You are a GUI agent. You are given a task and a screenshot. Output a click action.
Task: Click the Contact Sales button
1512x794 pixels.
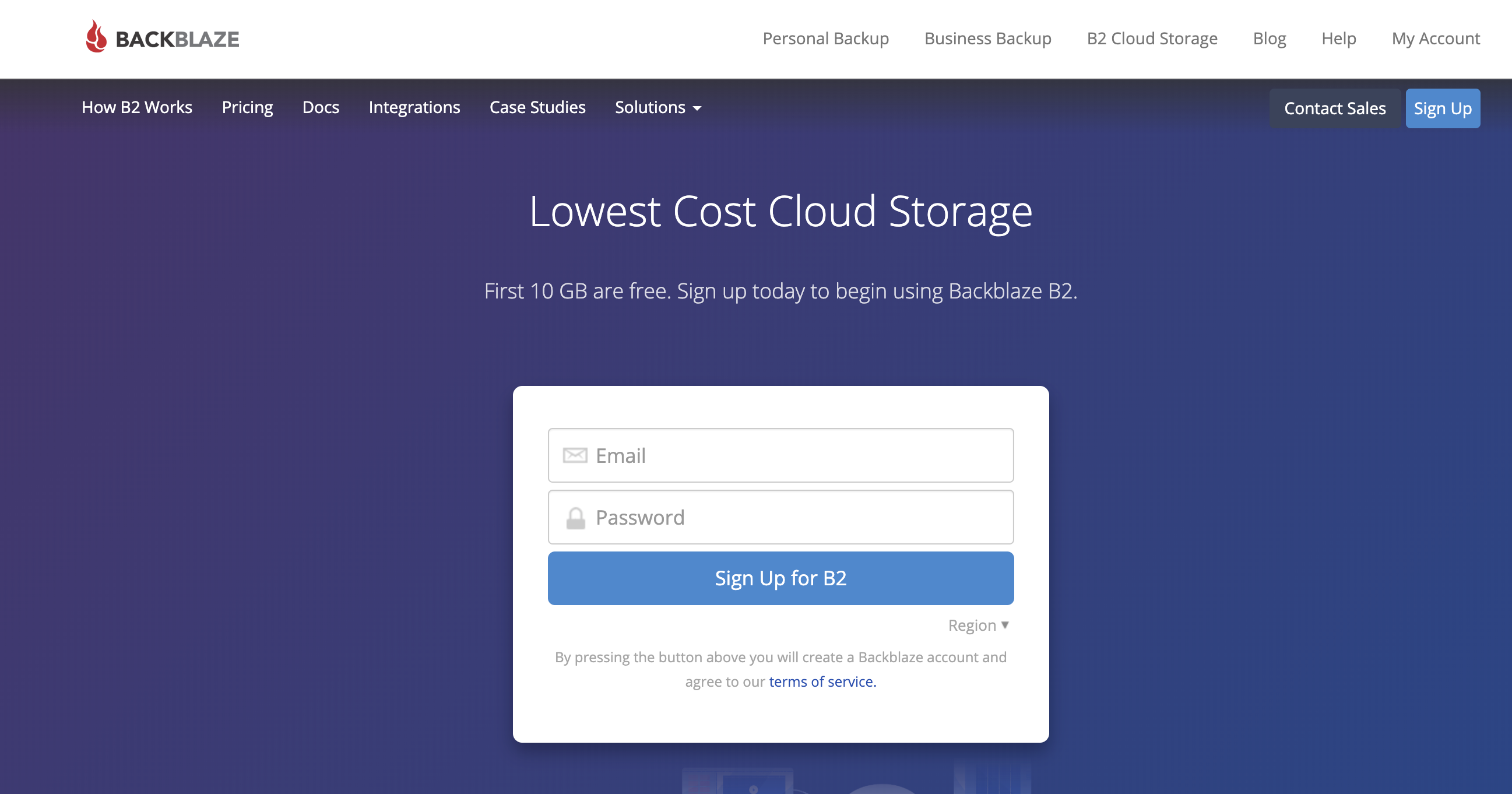tap(1334, 108)
